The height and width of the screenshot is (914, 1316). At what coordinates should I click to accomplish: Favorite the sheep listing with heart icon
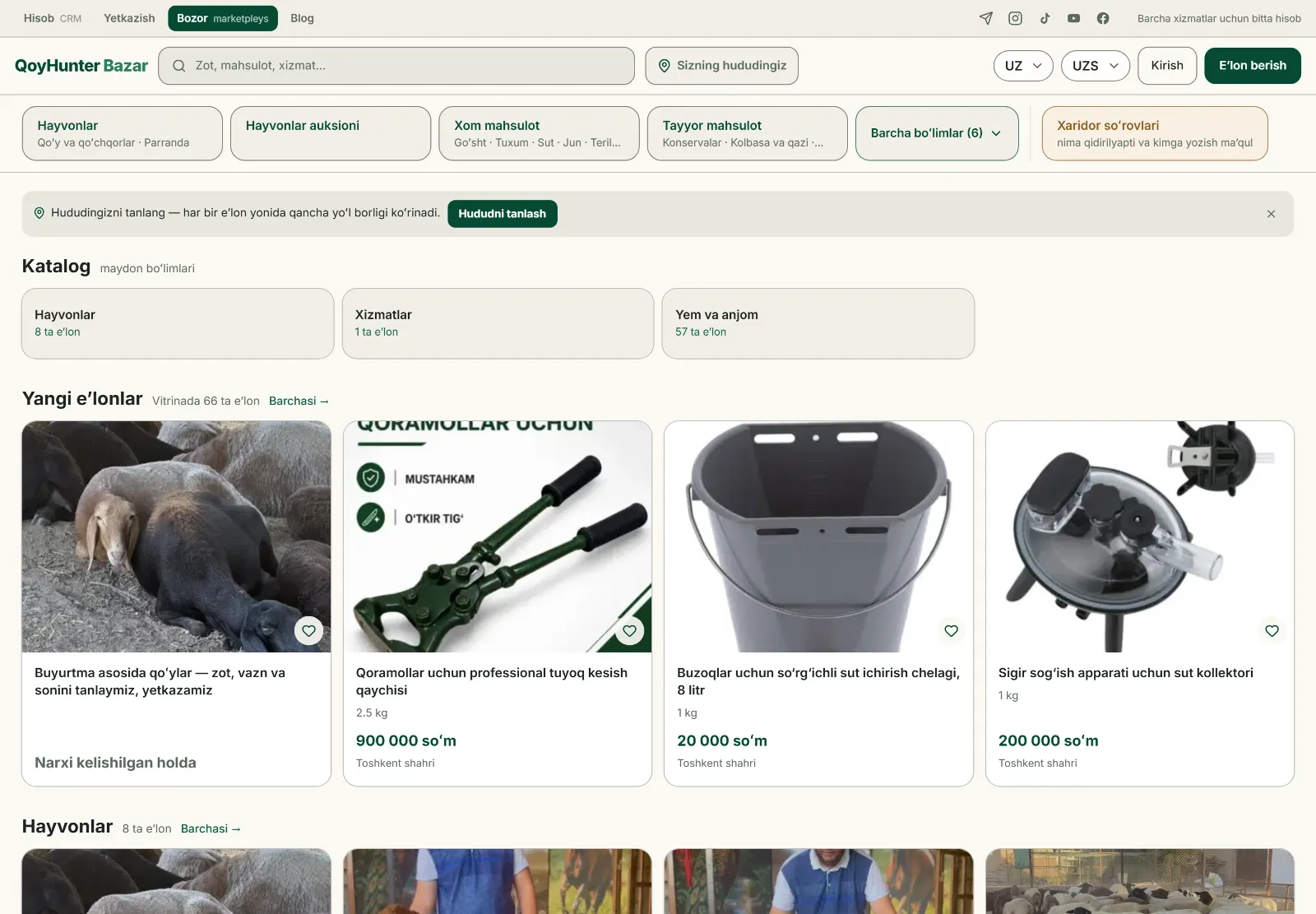(308, 631)
